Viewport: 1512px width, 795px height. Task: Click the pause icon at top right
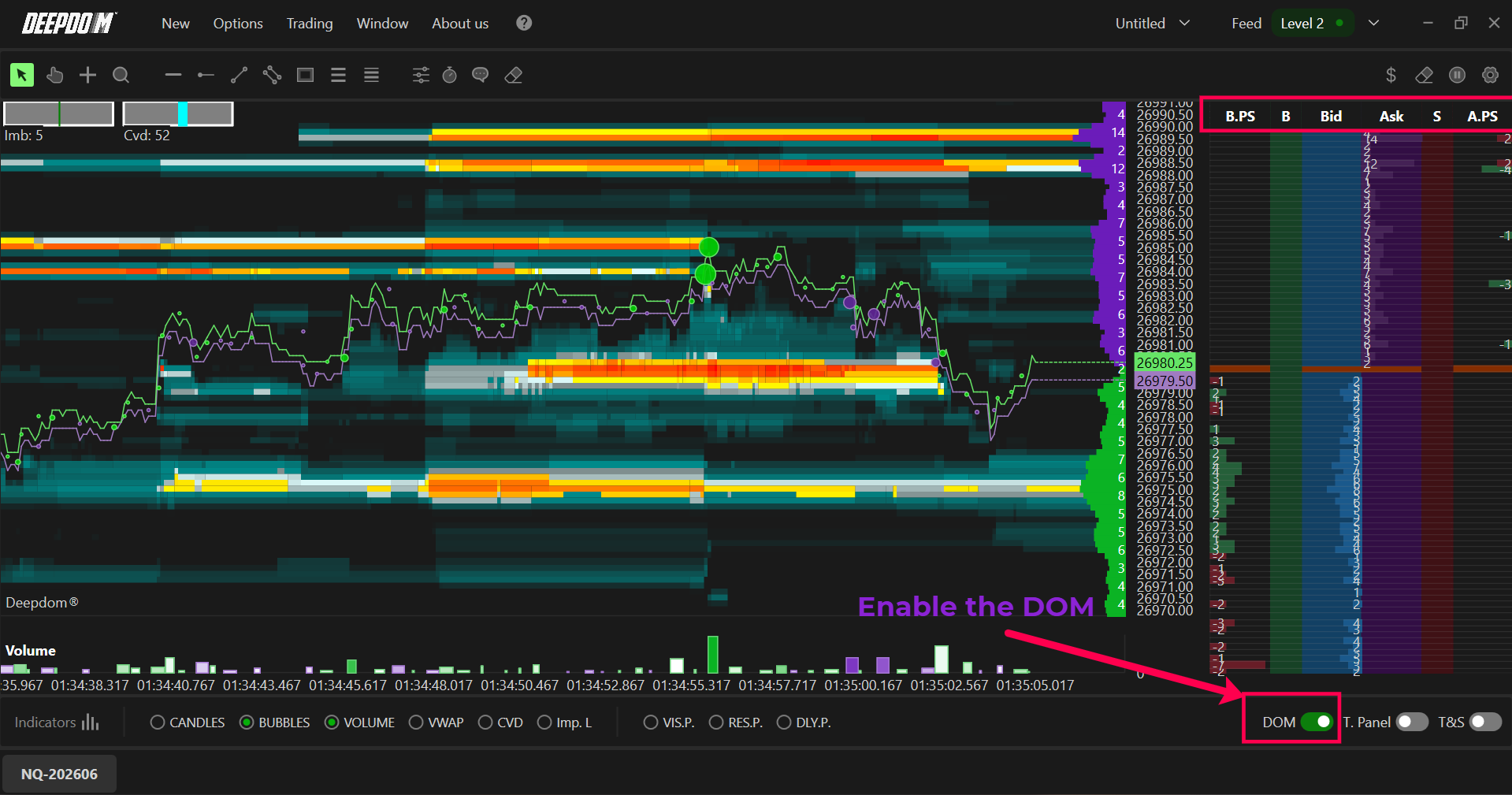pos(1457,75)
